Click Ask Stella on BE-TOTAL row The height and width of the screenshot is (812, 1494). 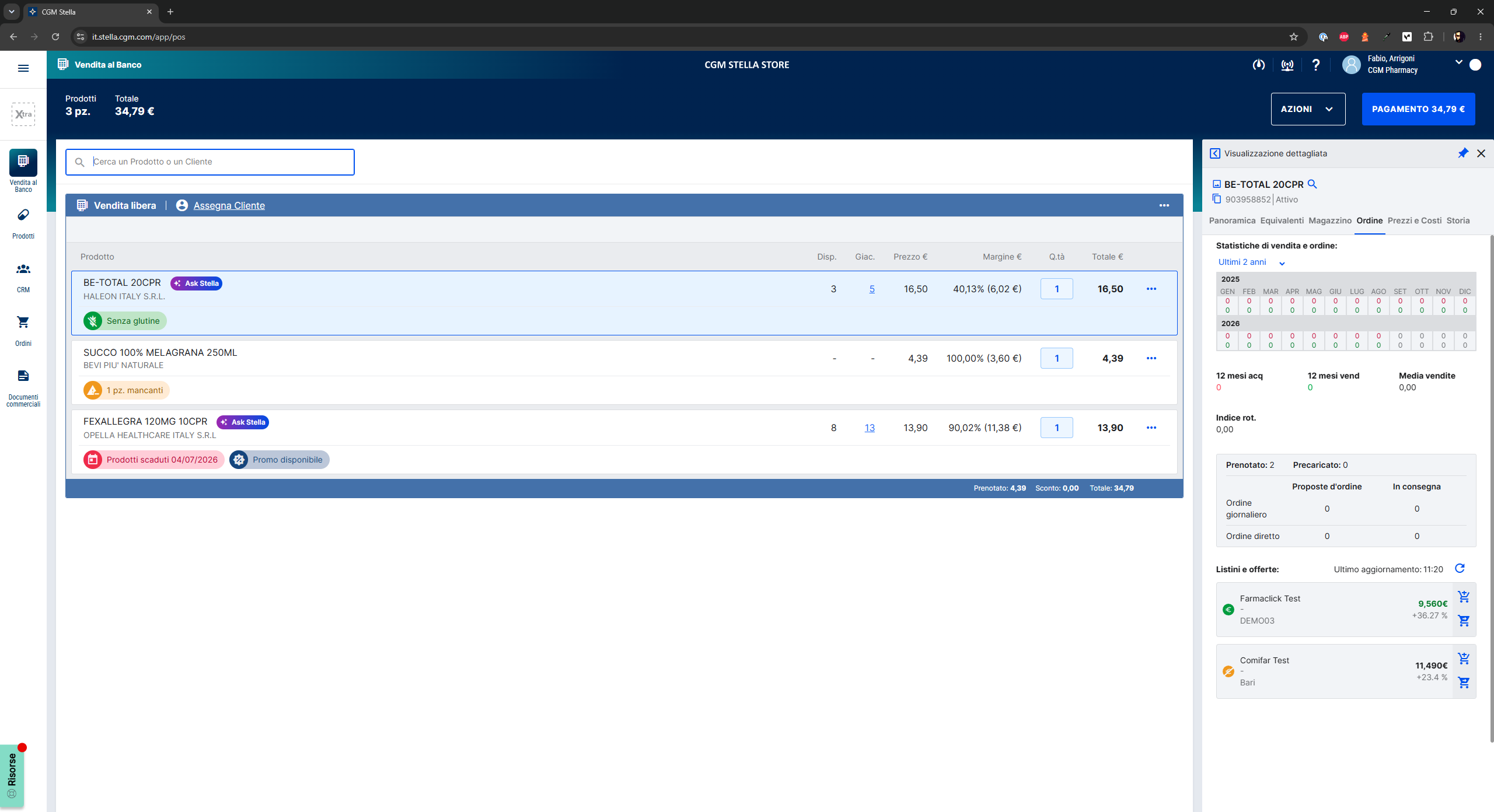196,283
